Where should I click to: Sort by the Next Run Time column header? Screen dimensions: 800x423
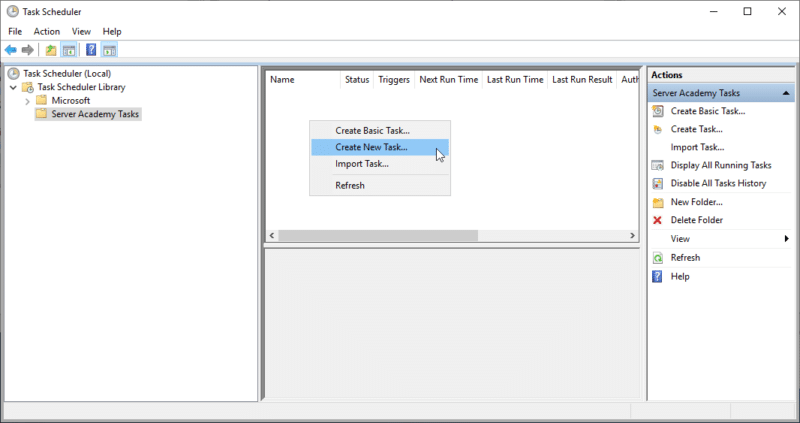pos(448,79)
